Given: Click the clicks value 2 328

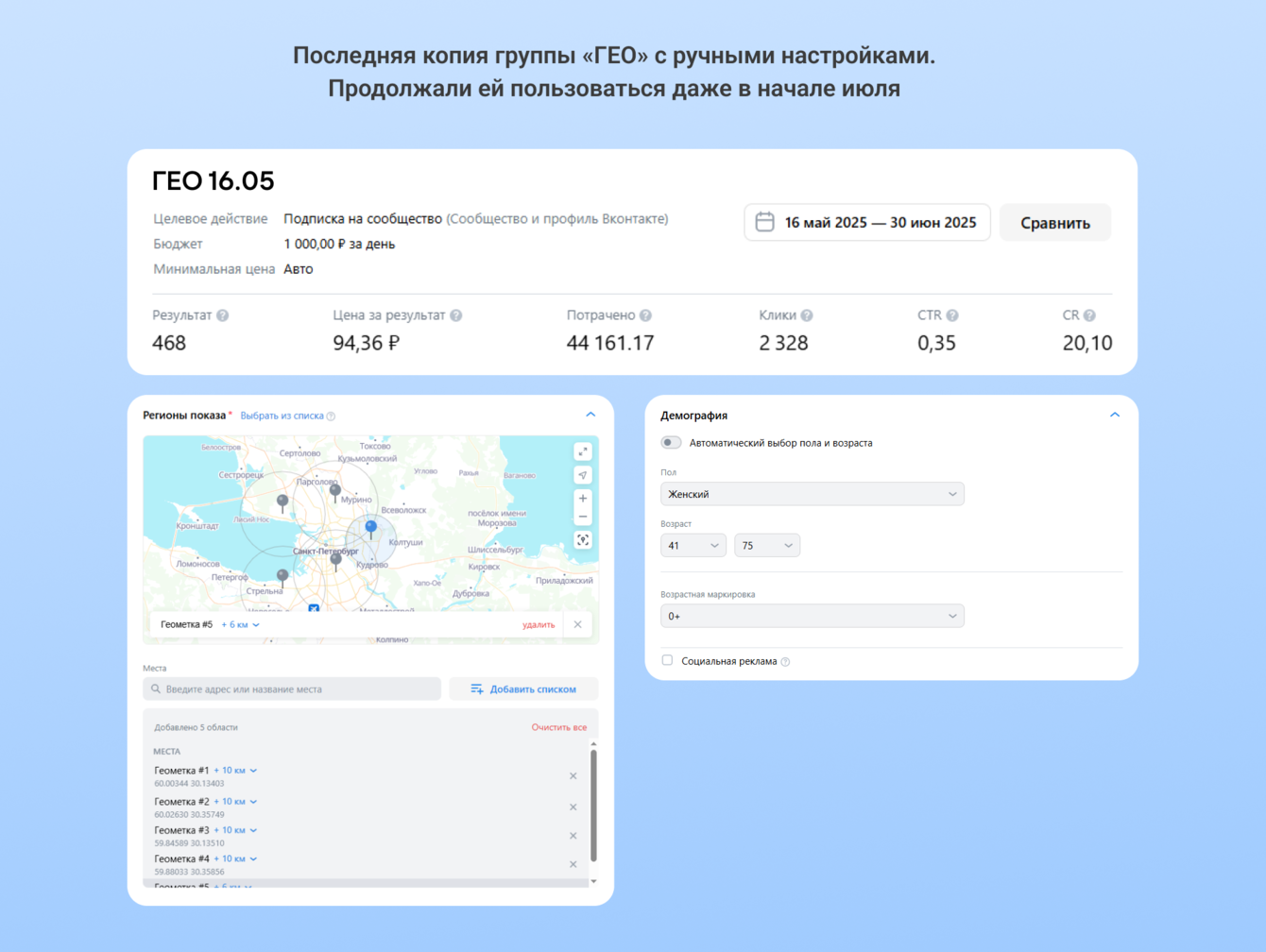Looking at the screenshot, I should coord(783,343).
